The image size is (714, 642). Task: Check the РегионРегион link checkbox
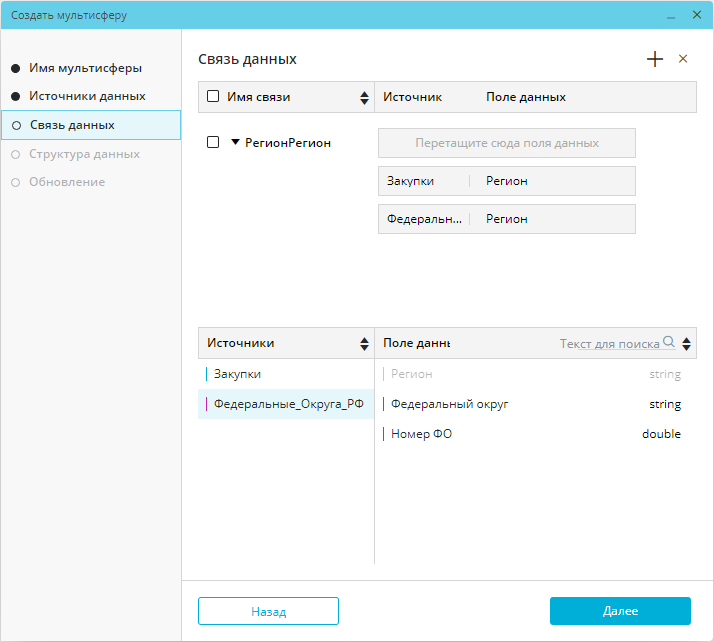(213, 142)
